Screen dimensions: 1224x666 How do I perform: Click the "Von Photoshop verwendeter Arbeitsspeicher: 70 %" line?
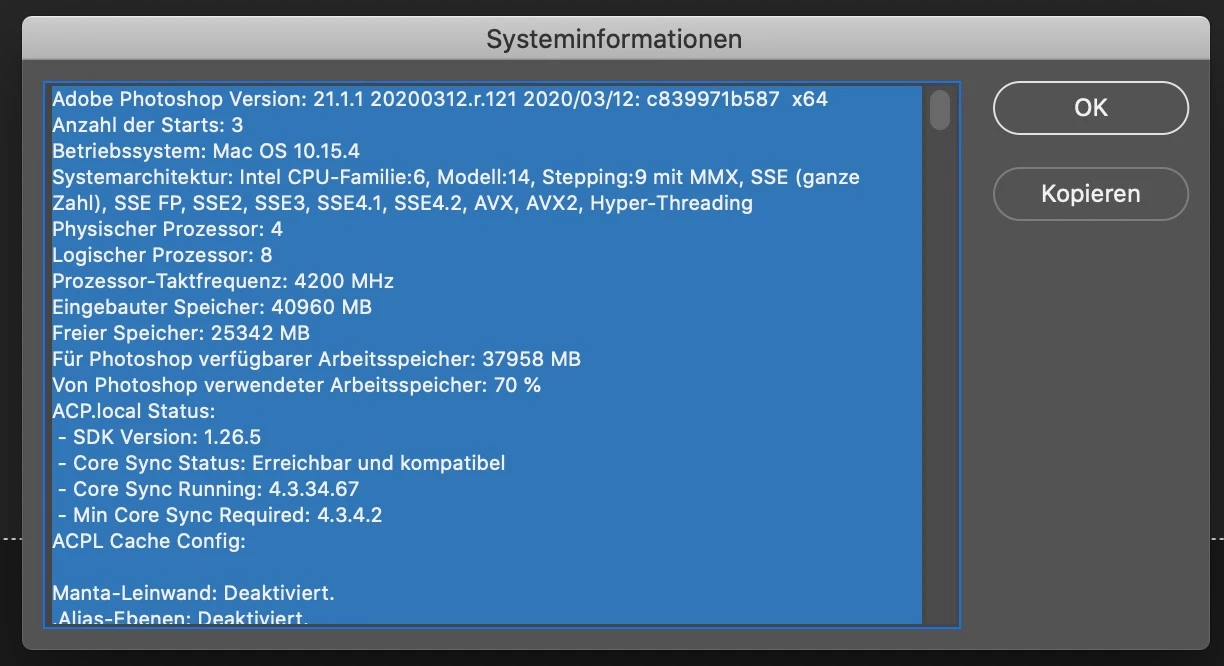coord(296,385)
